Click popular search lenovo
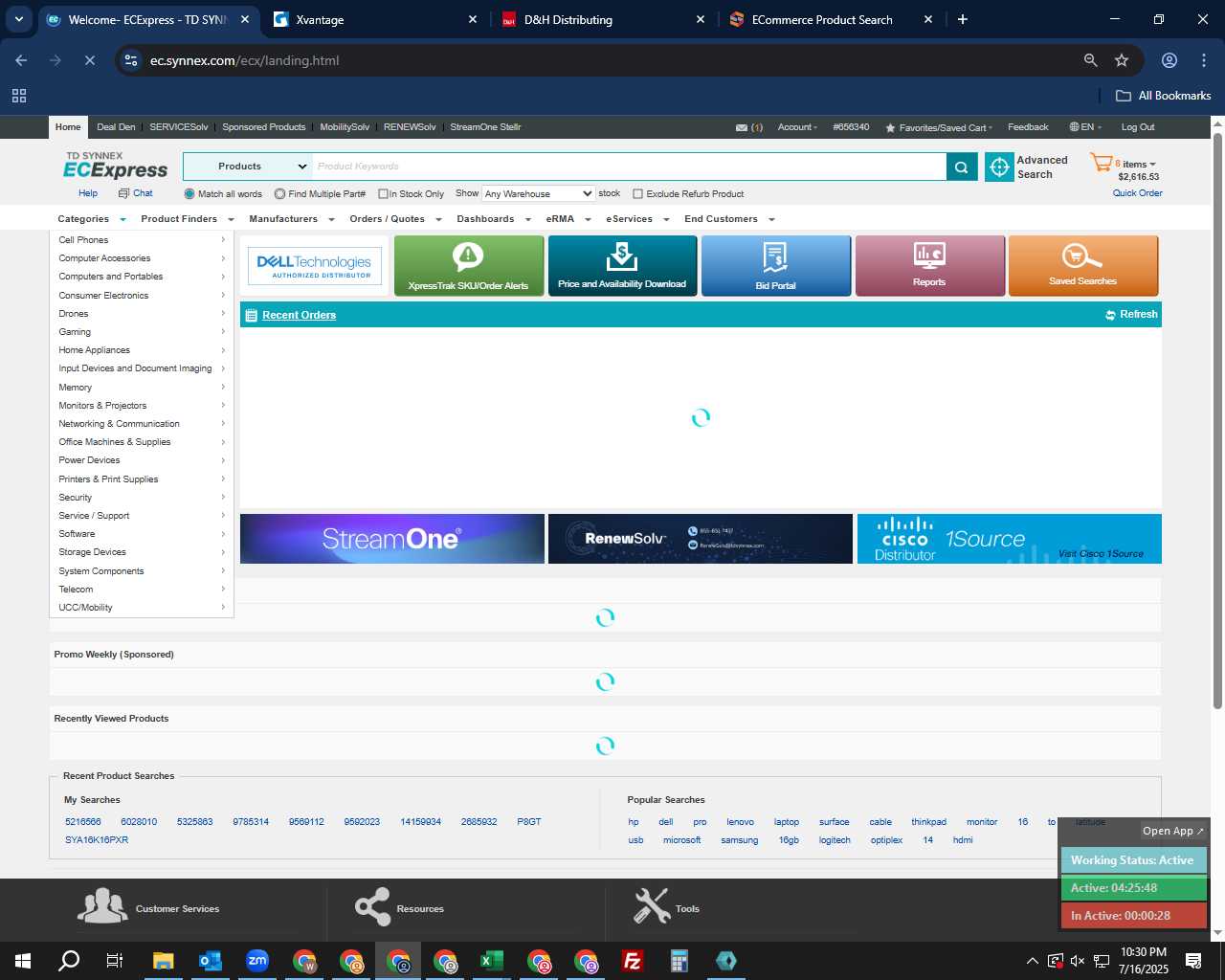The height and width of the screenshot is (980, 1225). 740,822
